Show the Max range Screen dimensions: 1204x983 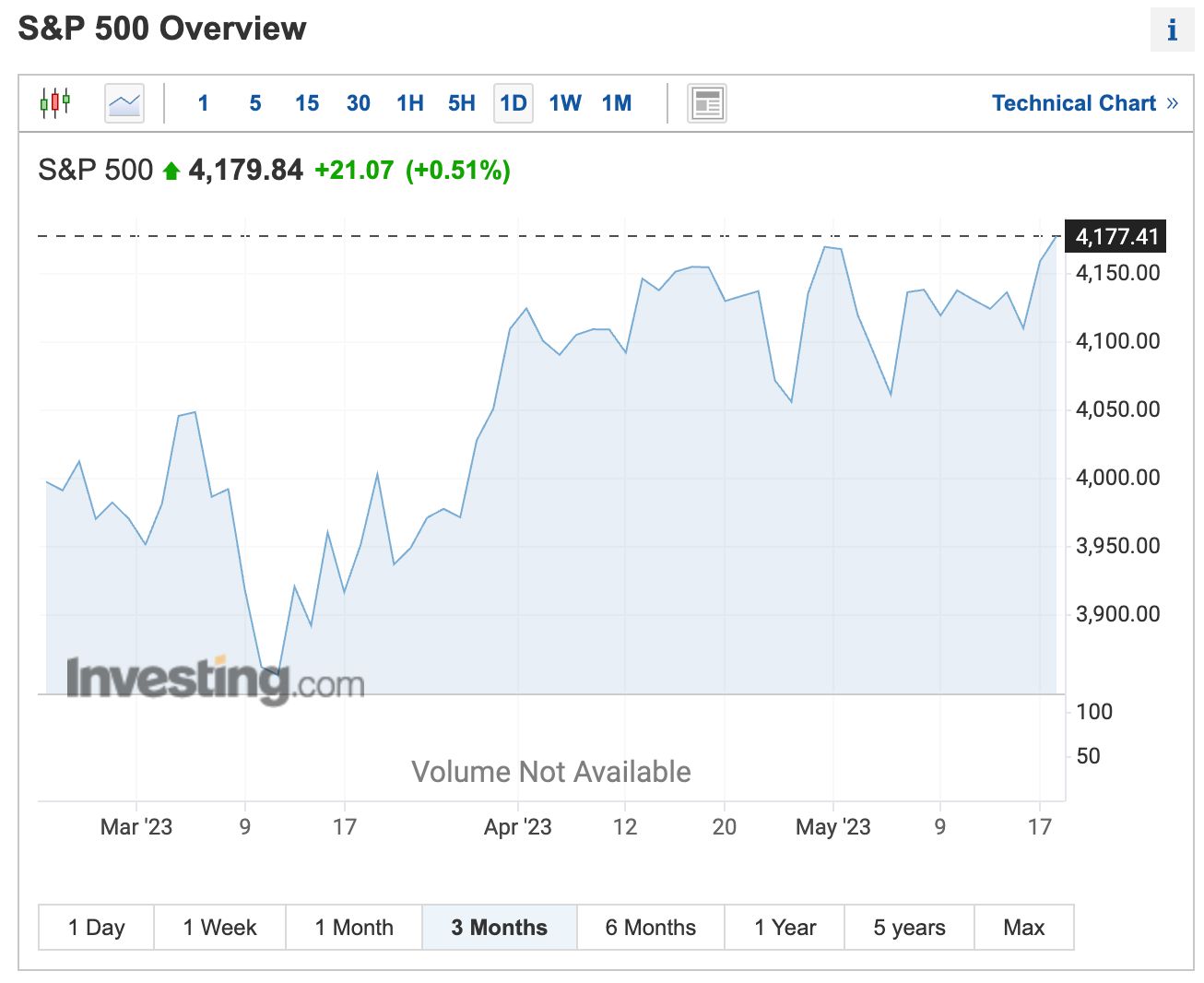click(1024, 928)
